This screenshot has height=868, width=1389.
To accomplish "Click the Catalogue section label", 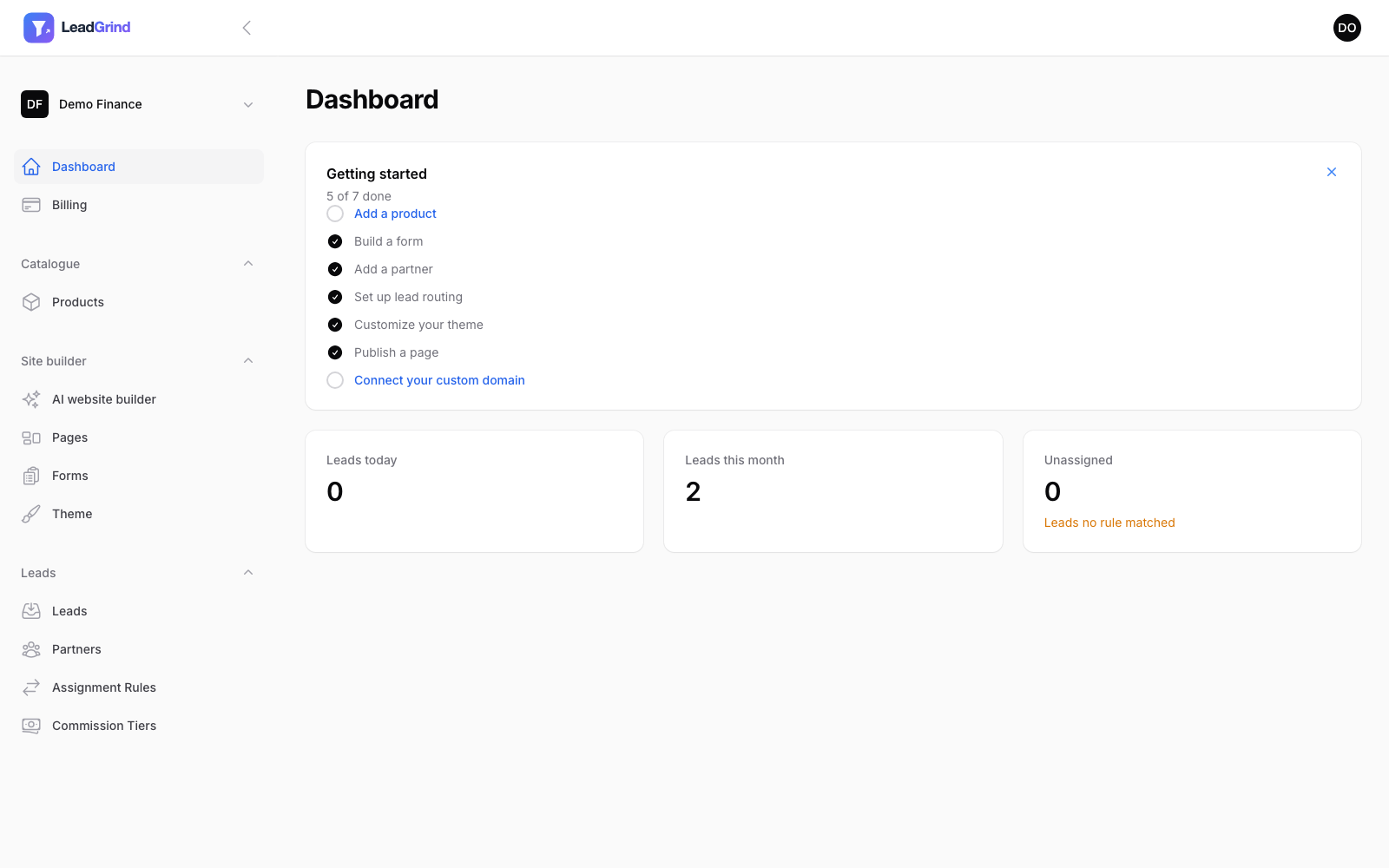I will 50,264.
